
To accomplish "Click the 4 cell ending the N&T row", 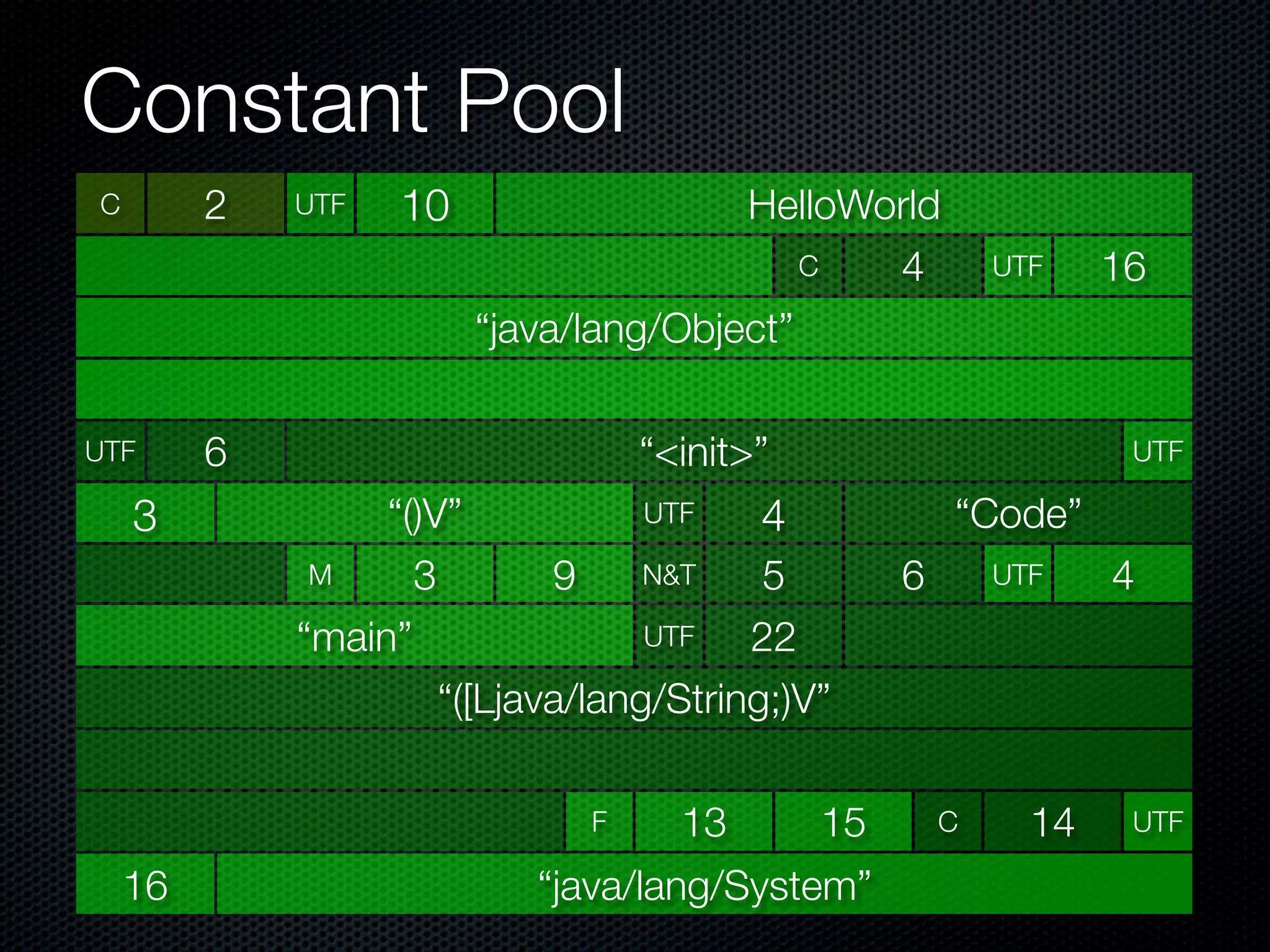I will point(1123,575).
